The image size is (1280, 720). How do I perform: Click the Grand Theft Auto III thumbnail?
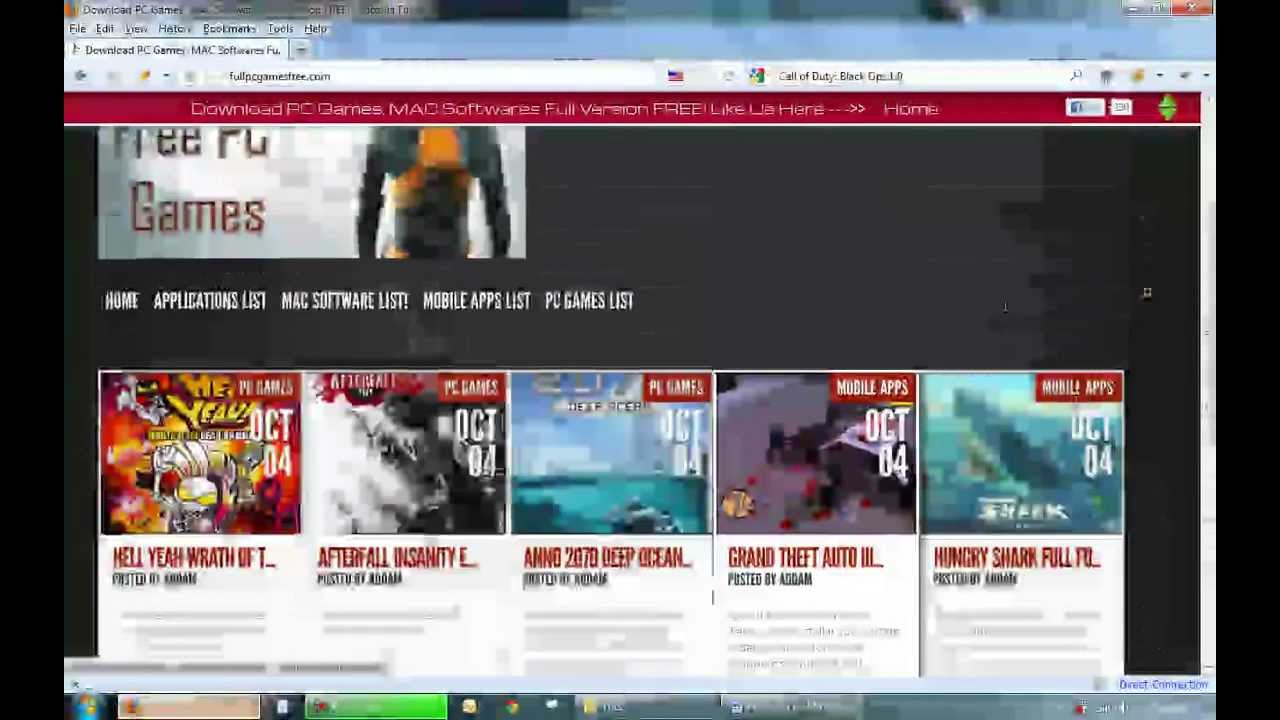pyautogui.click(x=816, y=454)
